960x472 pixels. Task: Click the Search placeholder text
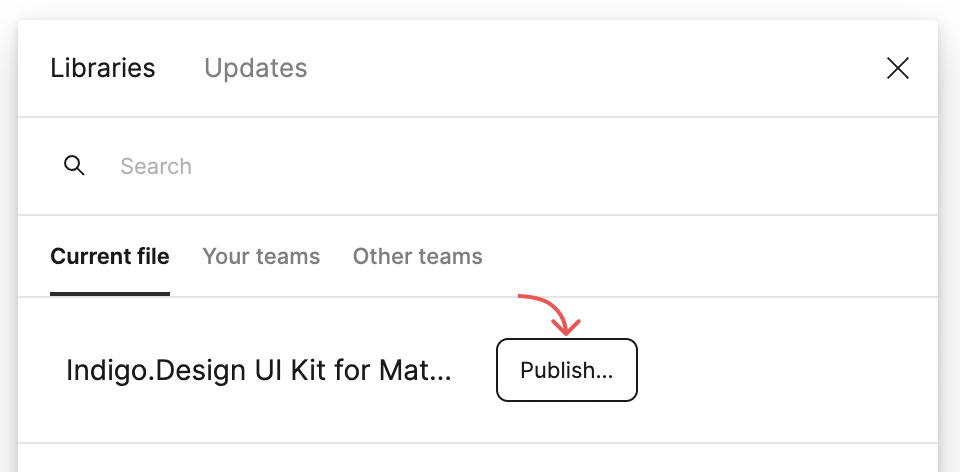(x=156, y=166)
